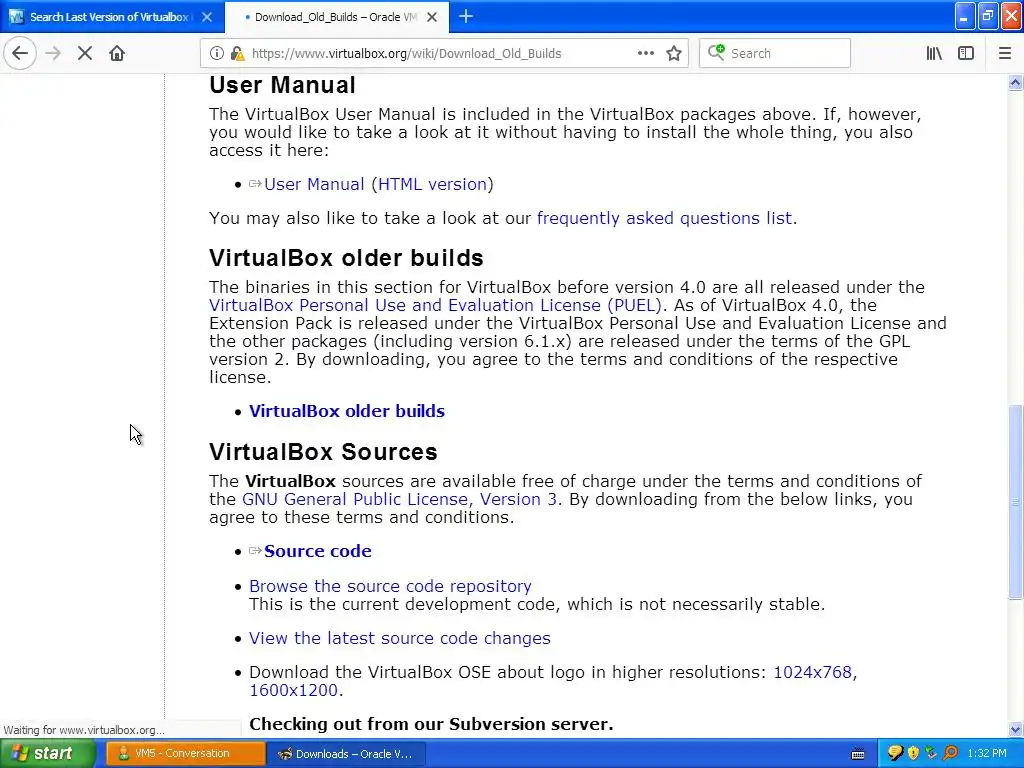Screen dimensions: 1024x768
Task: Download the 1024x768 logo
Action: (x=812, y=672)
